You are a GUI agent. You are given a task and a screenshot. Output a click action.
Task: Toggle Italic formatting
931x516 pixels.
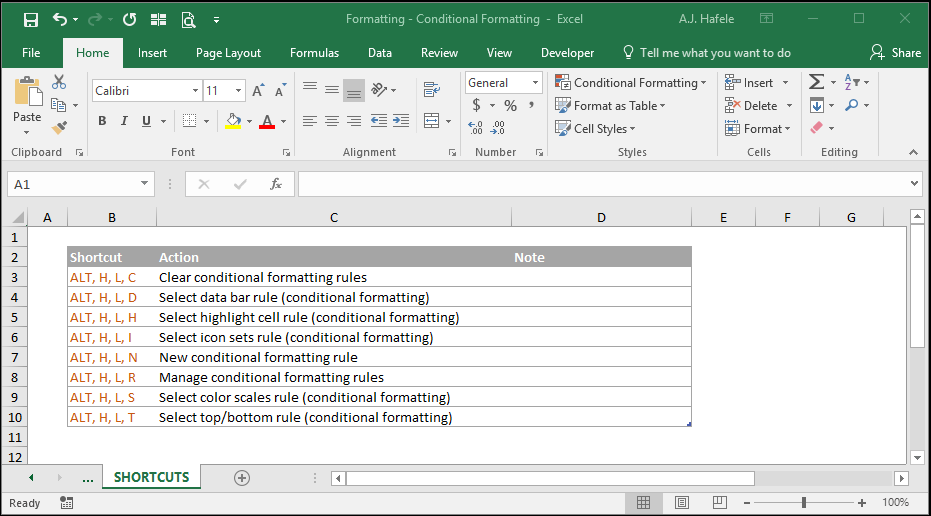point(124,121)
